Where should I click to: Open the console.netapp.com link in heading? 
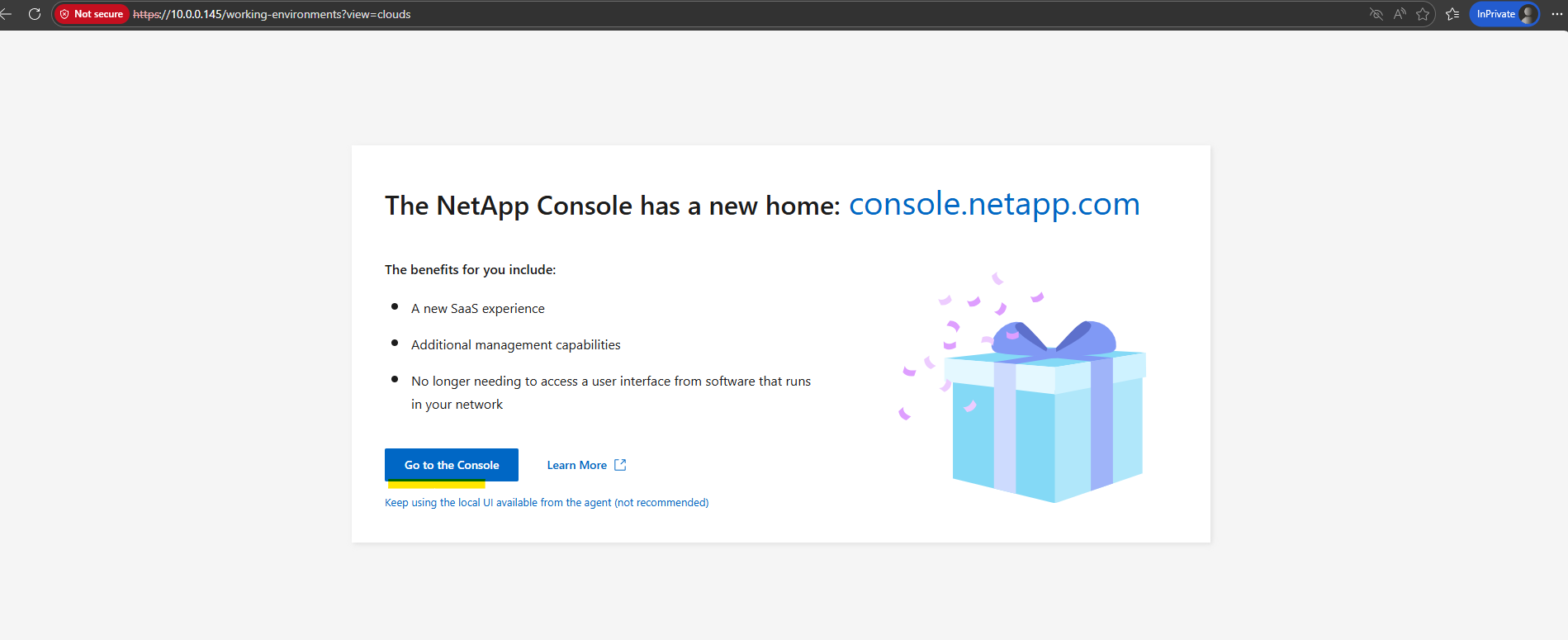994,204
